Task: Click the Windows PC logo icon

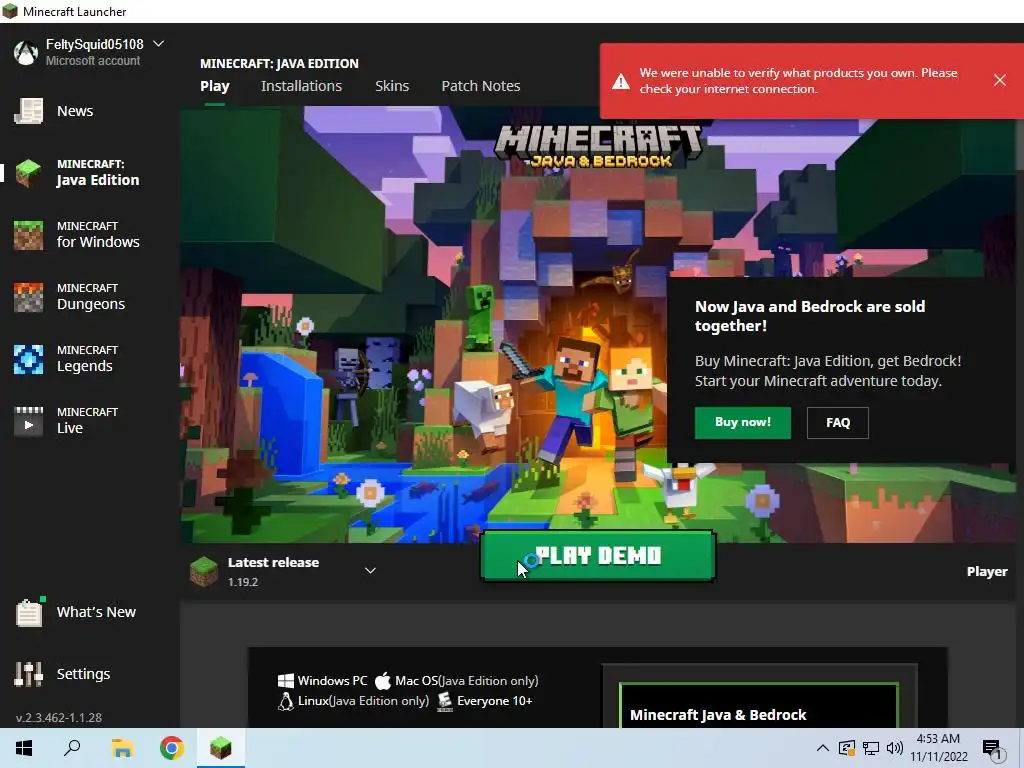Action: pos(285,681)
